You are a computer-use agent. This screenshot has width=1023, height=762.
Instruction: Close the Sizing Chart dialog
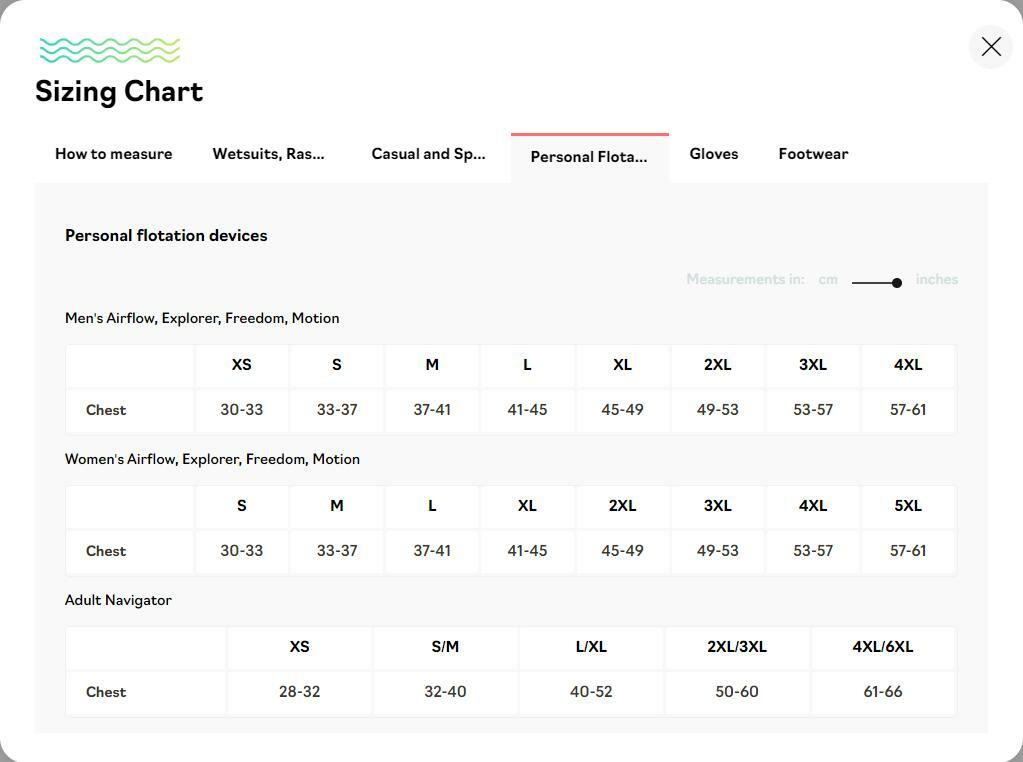coord(991,47)
